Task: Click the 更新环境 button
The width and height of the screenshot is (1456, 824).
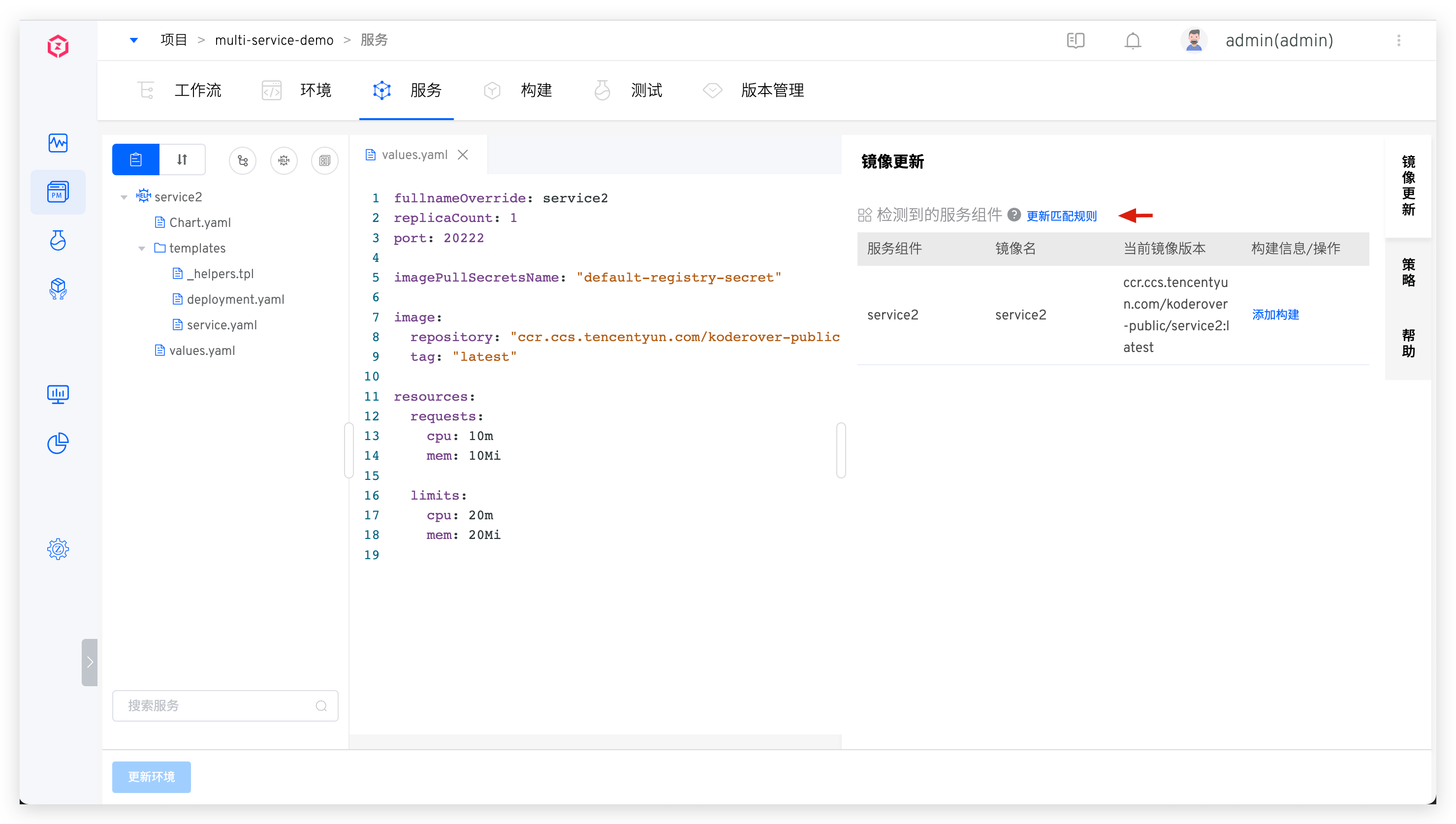Action: tap(151, 776)
